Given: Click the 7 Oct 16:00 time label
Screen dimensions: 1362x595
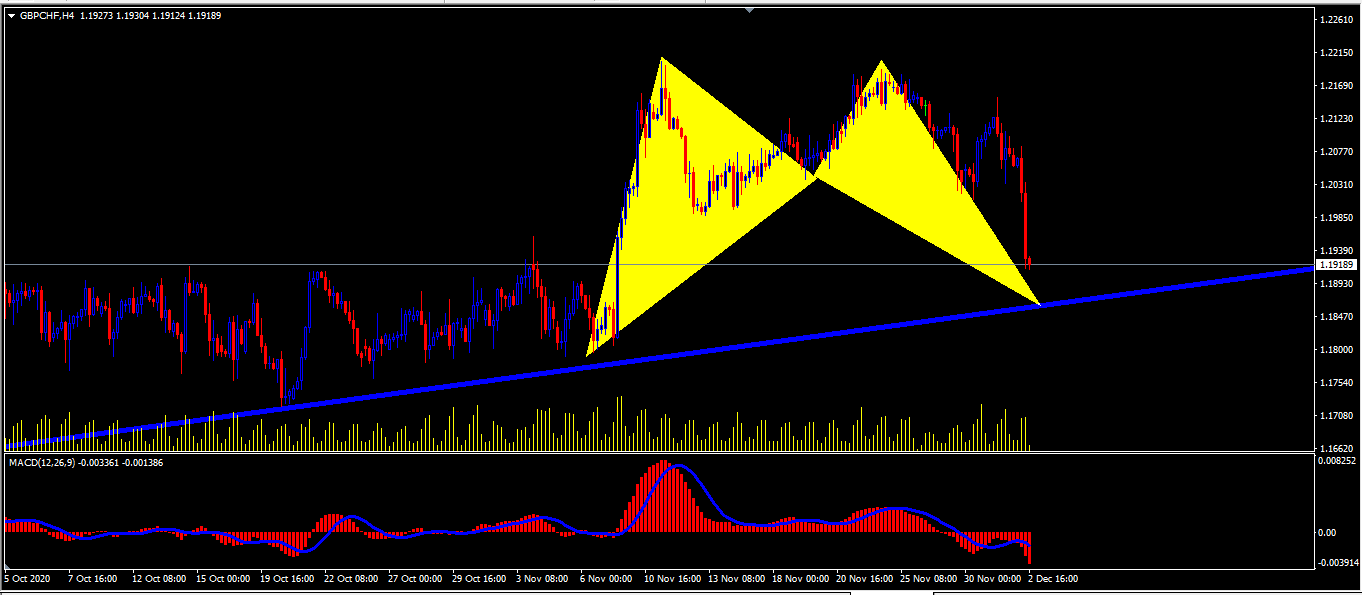Looking at the screenshot, I should coord(92,578).
